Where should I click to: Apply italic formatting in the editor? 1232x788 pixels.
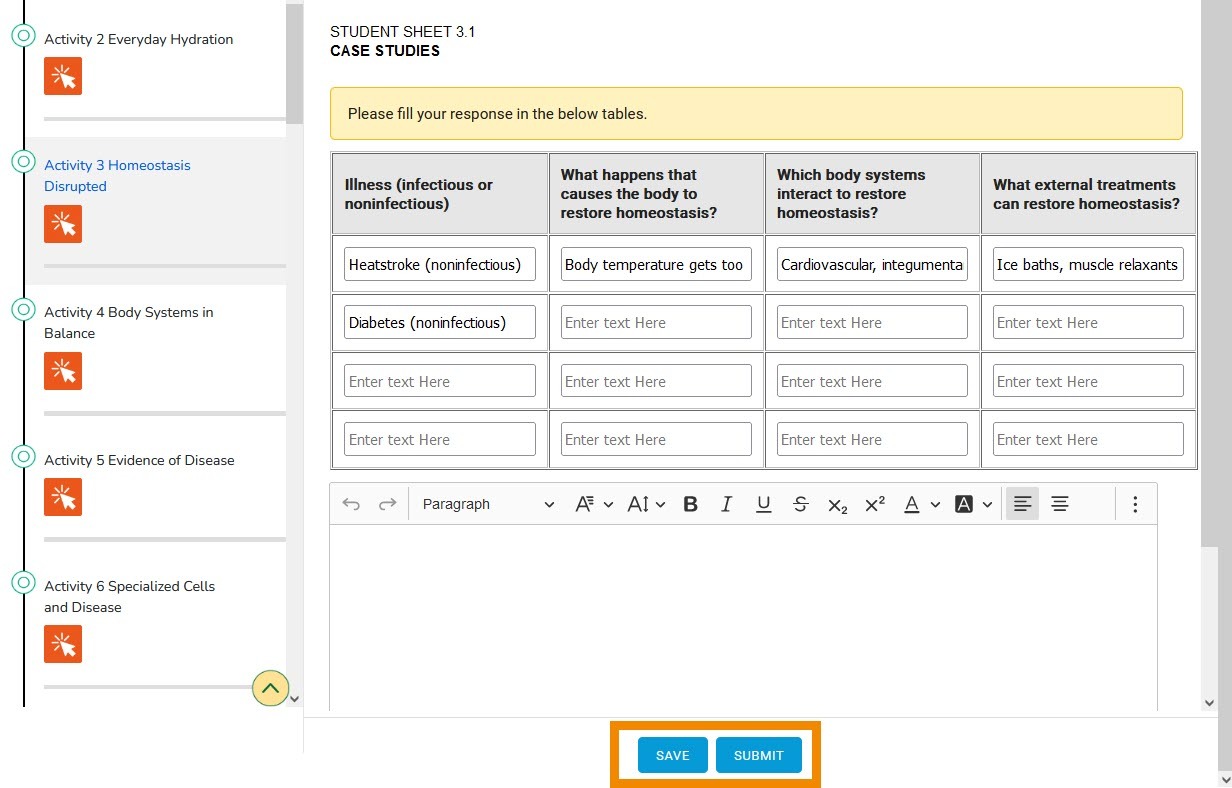pyautogui.click(x=727, y=504)
